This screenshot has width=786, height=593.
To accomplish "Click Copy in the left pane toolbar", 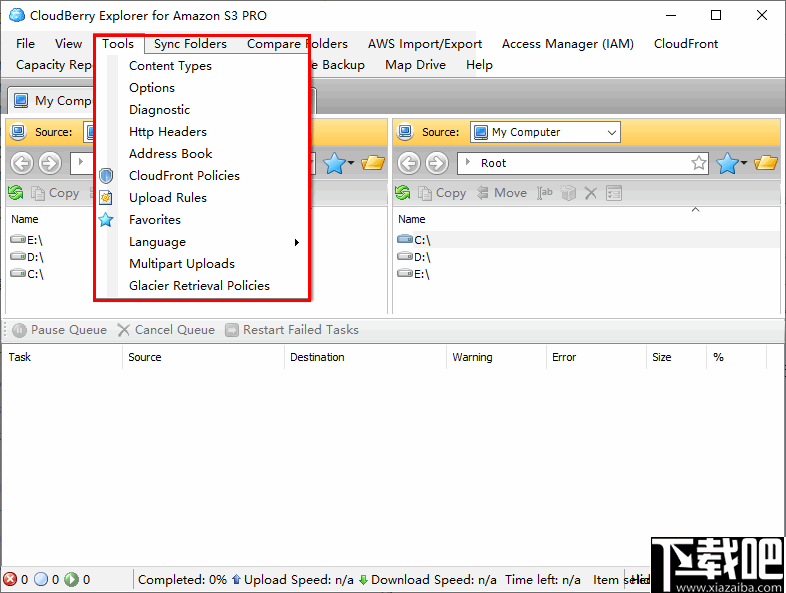I will pos(55,193).
